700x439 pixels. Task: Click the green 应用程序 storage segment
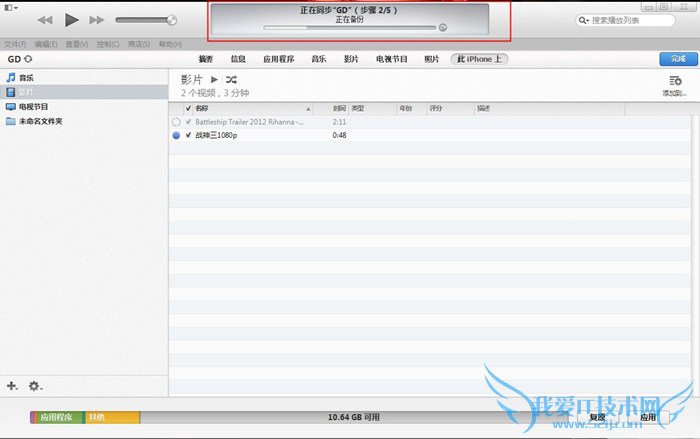pyautogui.click(x=59, y=417)
